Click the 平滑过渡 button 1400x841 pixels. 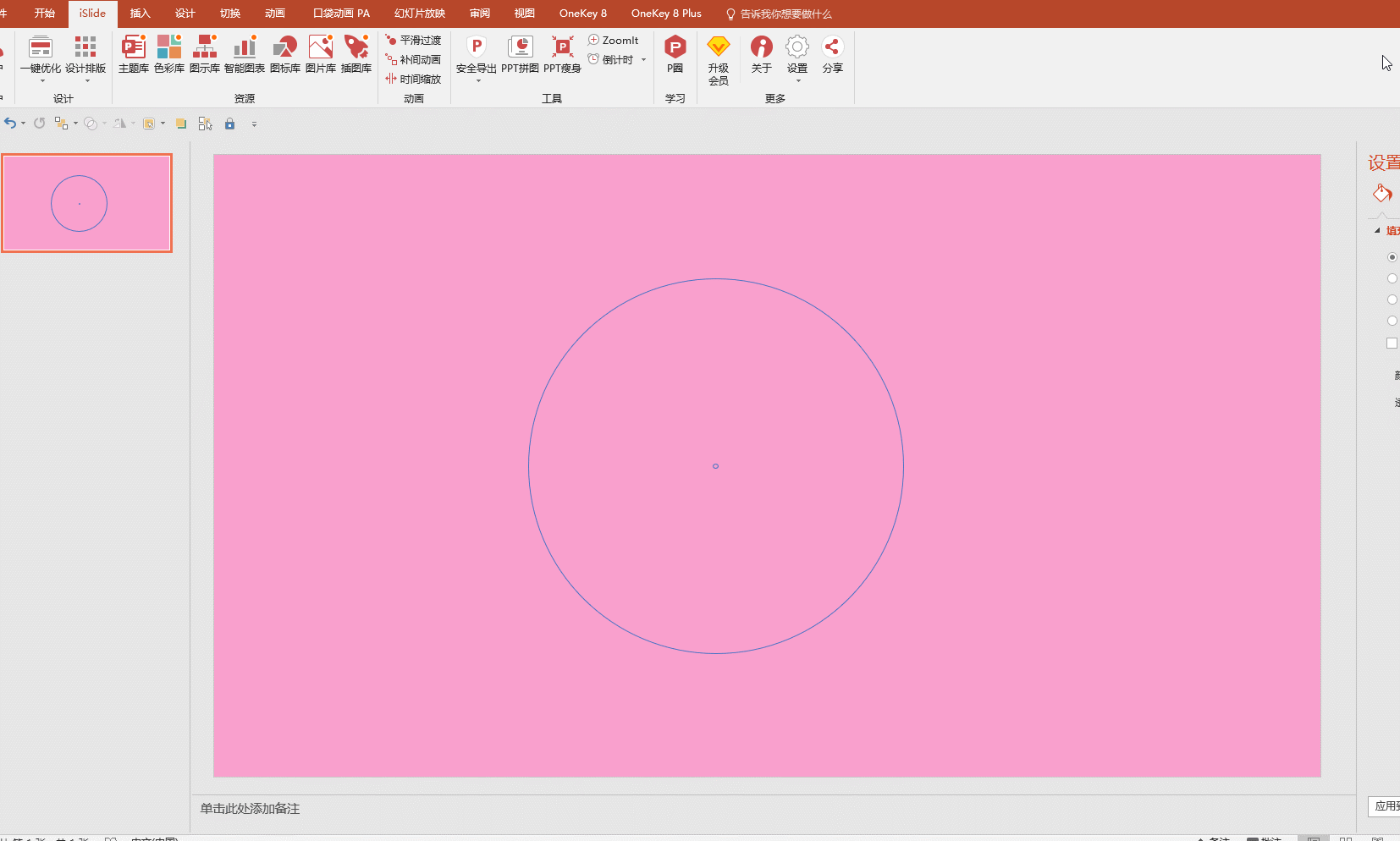(413, 41)
